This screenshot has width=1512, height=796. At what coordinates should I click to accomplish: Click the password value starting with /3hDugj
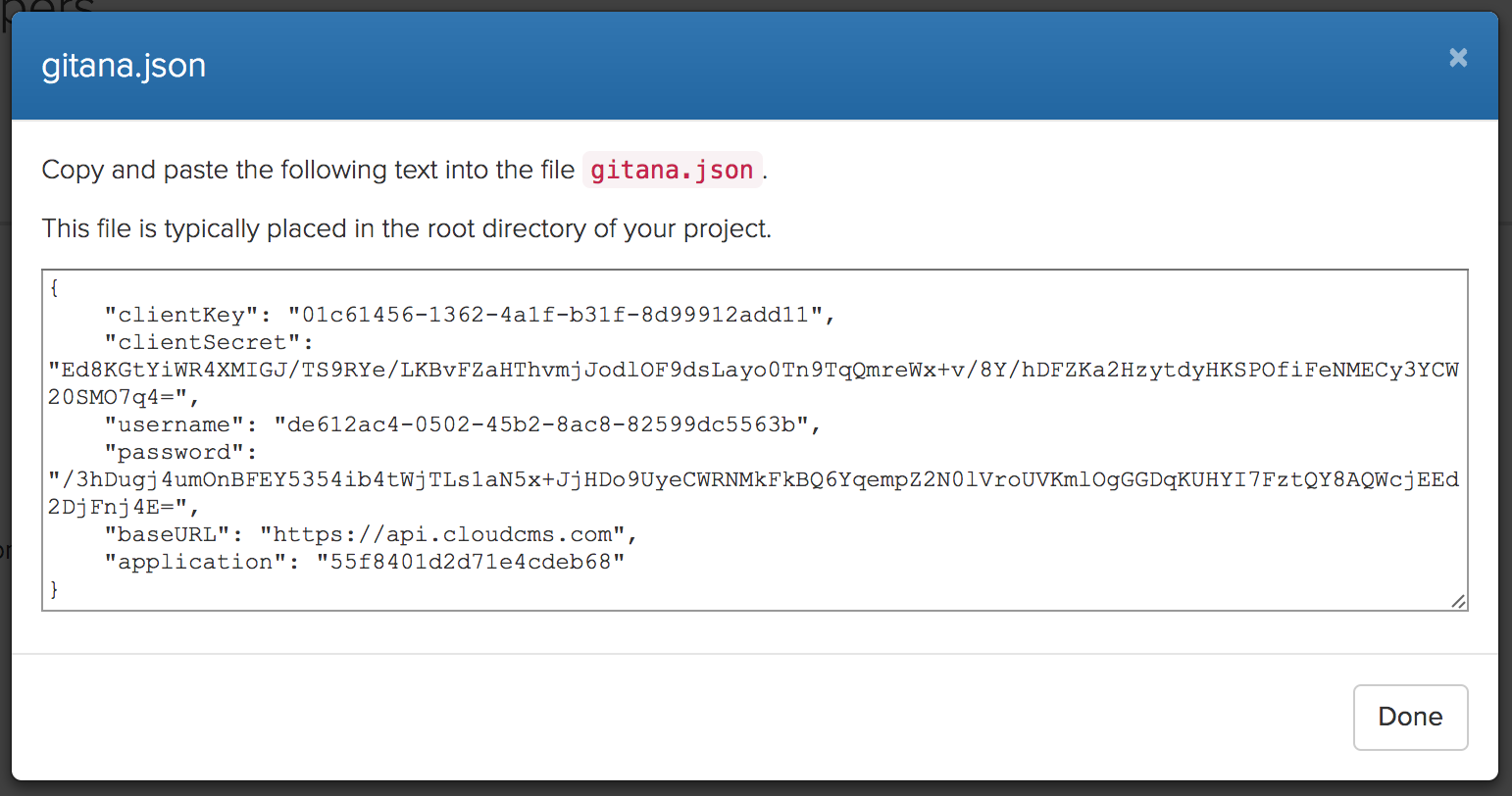pos(753,479)
